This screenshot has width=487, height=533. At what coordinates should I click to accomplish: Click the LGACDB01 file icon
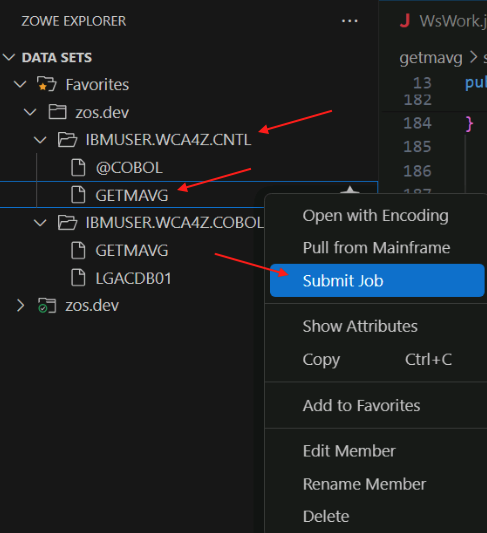[x=78, y=278]
